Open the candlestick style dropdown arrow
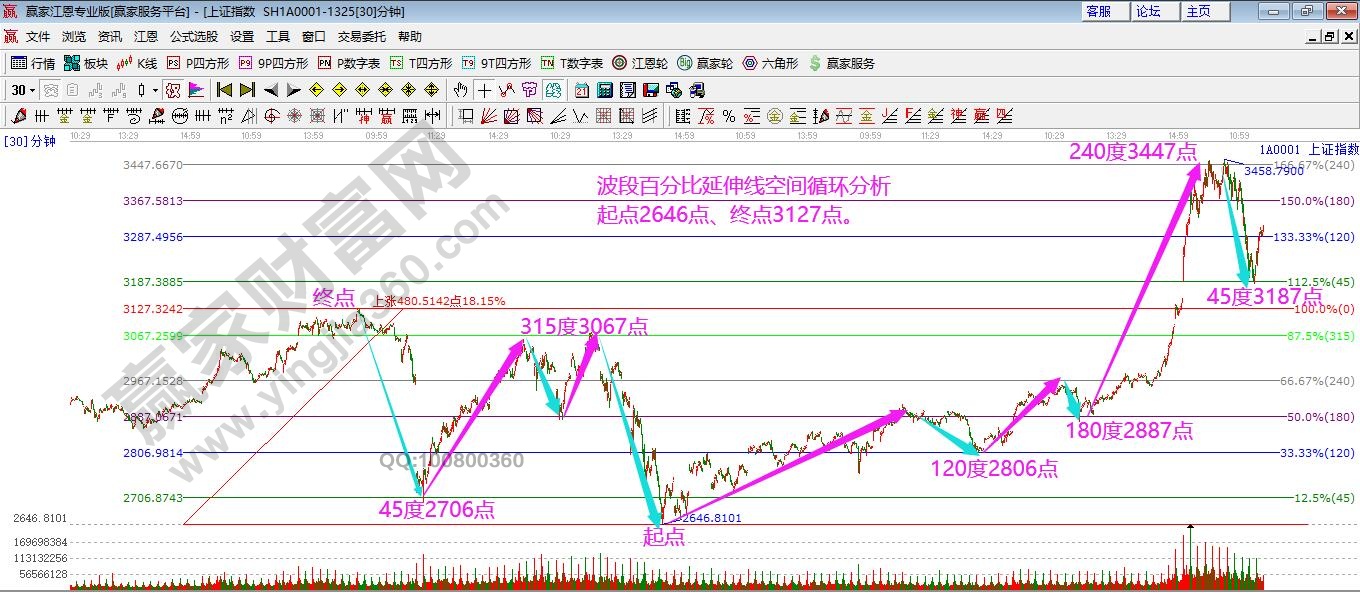The image size is (1360, 593). click(x=154, y=90)
